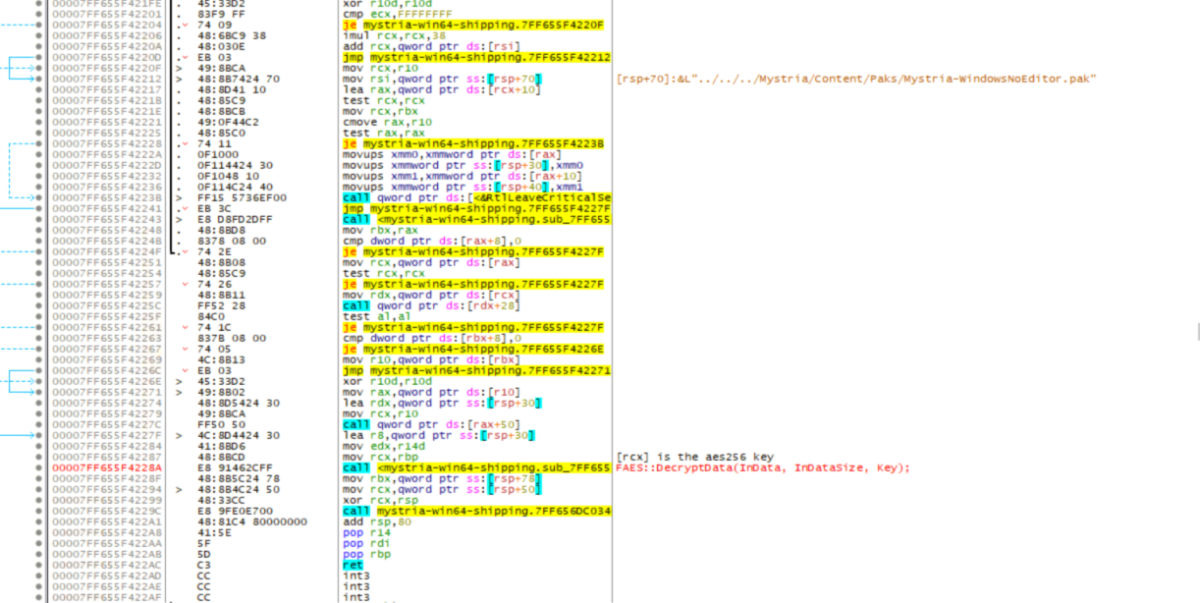
Task: Toggle breakpoint dot beside 00007FF655F42204
Action: click(x=39, y=24)
